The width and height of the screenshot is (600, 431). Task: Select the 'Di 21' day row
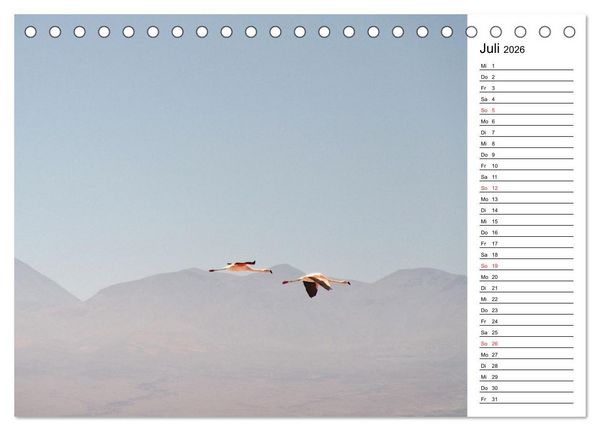point(527,288)
